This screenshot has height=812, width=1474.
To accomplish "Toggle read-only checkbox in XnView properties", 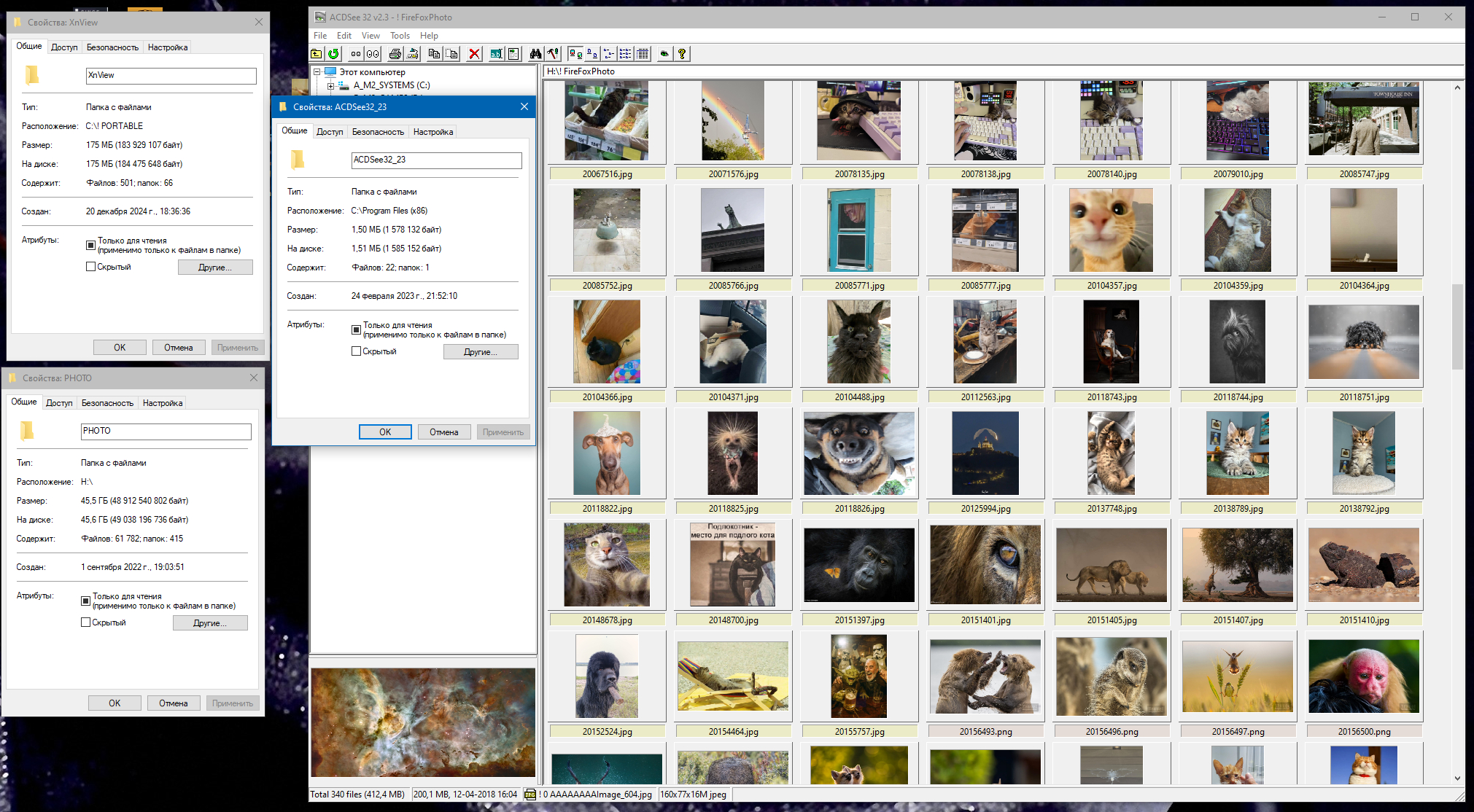I will pos(91,245).
